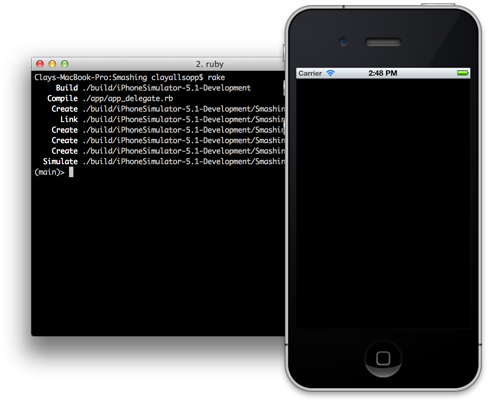Screen dimensions: 500x400
Task: Tap the black app screen in simulator
Action: tap(383, 204)
